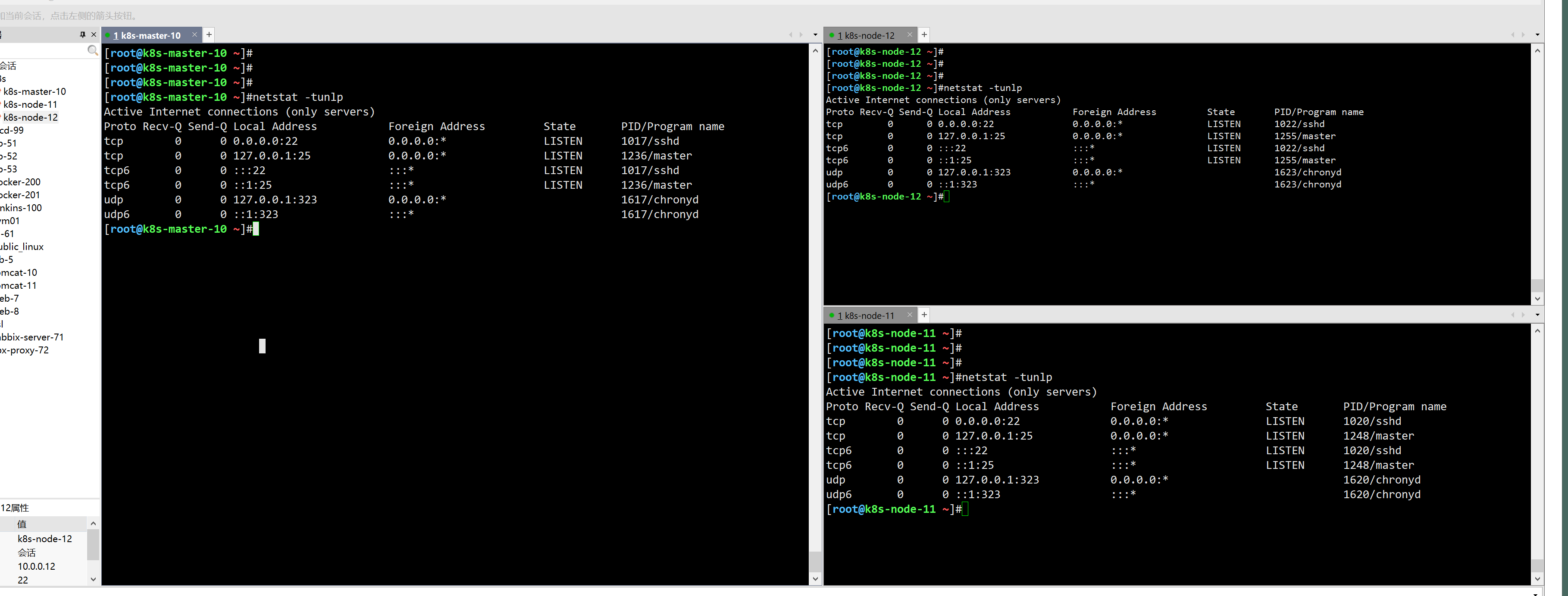Close the k8s-node-12 tab
Screen dimensions: 1568x596
coord(910,34)
